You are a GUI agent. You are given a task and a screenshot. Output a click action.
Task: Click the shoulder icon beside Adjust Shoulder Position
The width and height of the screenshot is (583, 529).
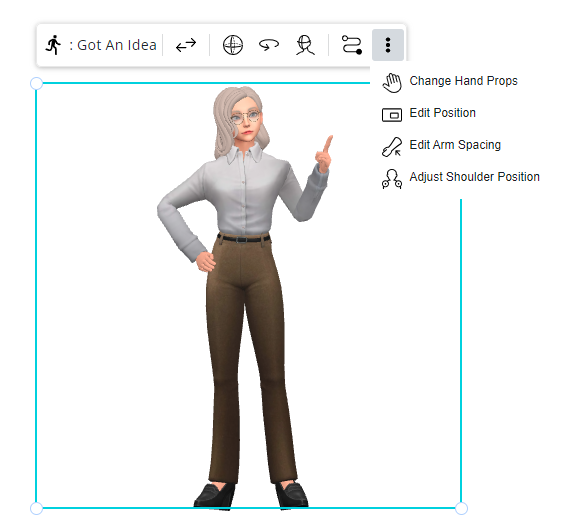pos(392,179)
